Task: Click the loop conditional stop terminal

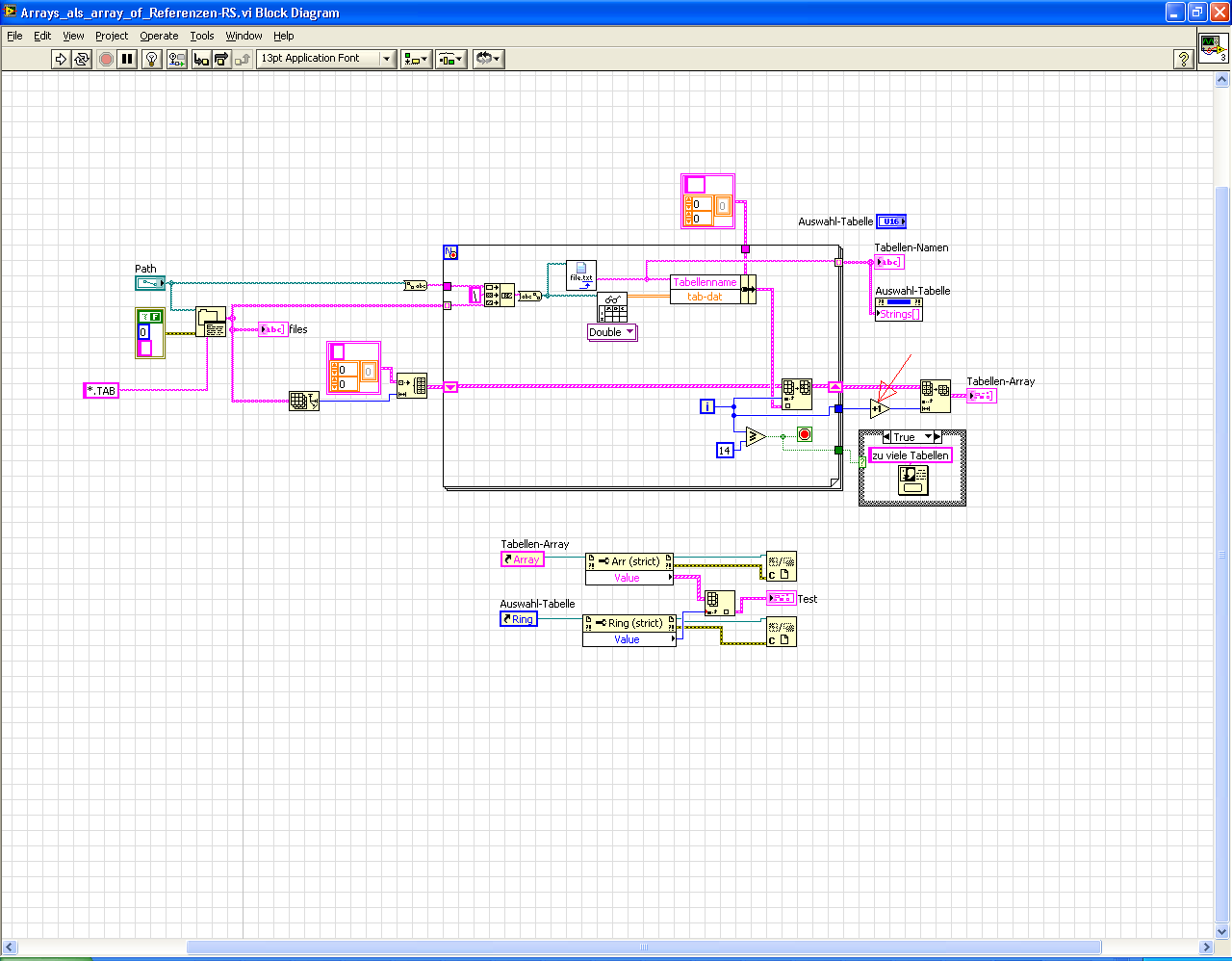Action: click(x=805, y=434)
